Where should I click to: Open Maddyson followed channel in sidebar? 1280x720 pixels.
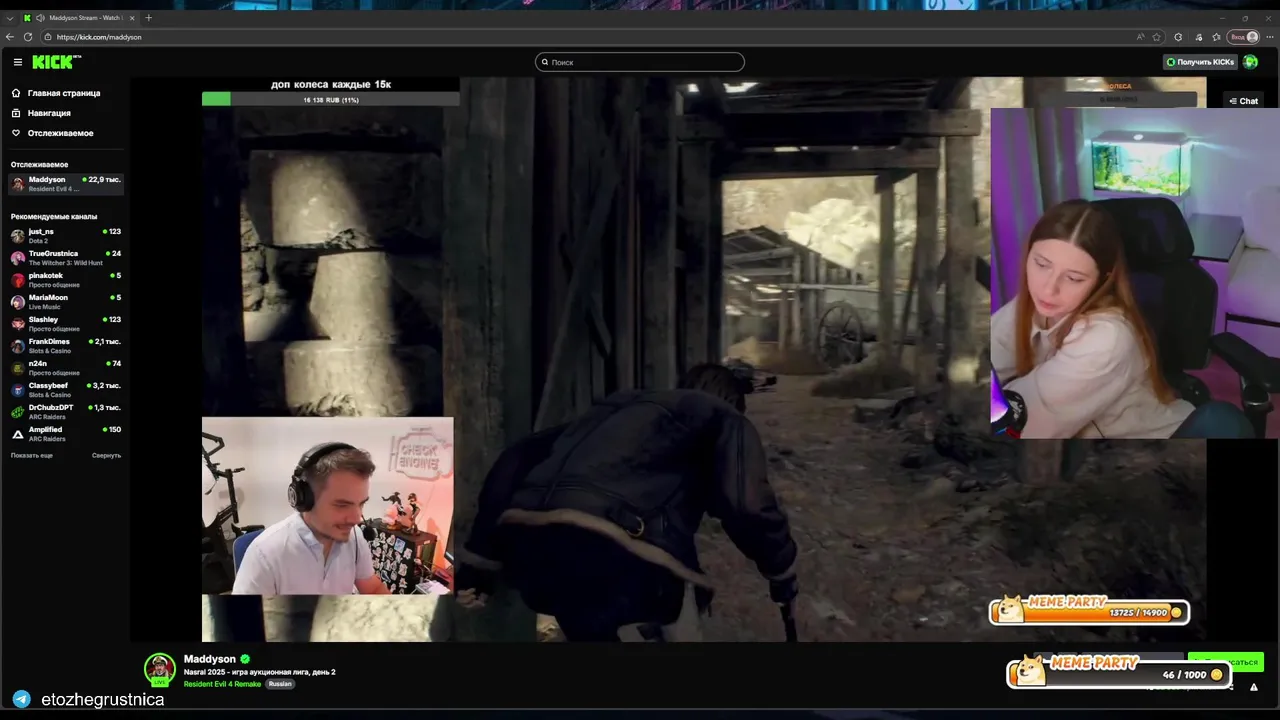point(65,184)
